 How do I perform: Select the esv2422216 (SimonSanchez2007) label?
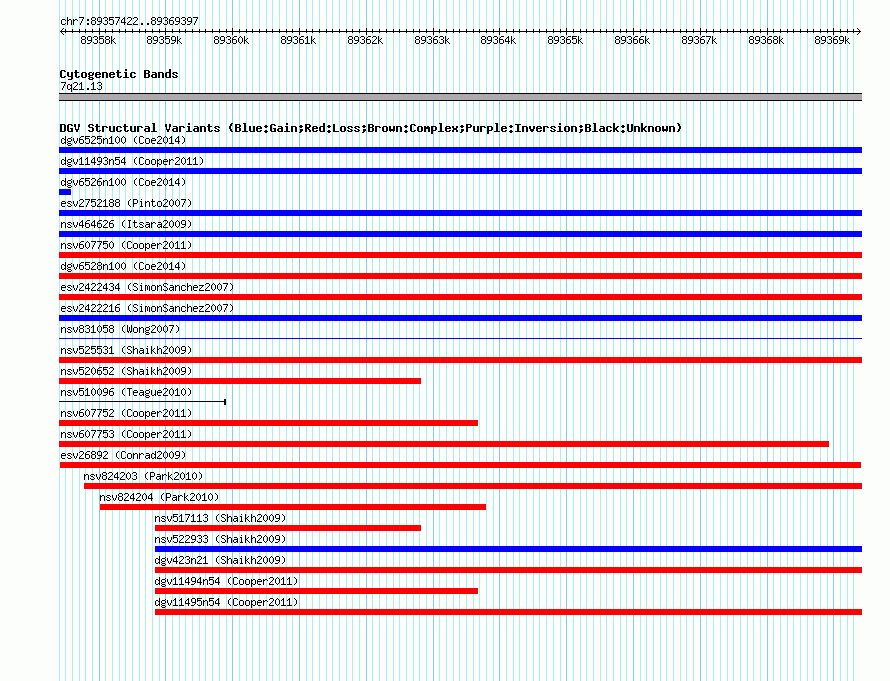point(147,308)
